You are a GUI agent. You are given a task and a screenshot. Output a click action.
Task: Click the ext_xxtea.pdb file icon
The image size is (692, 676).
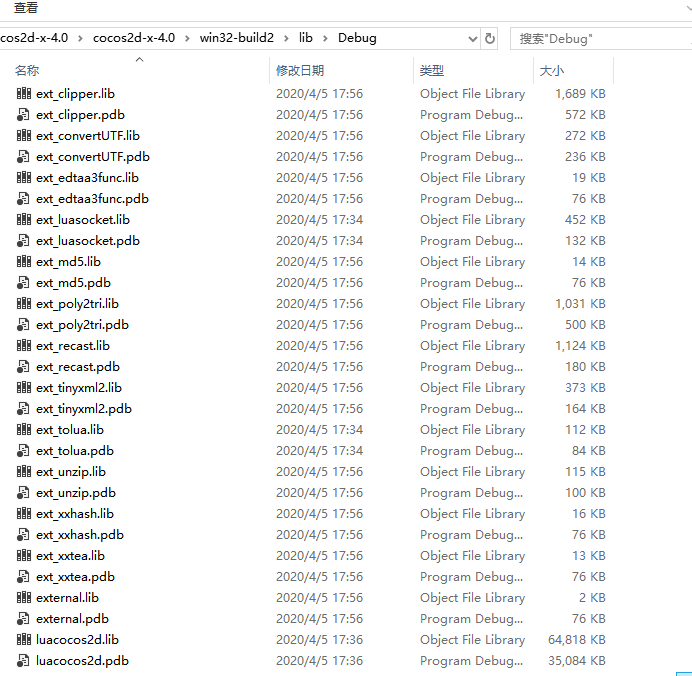(x=23, y=577)
